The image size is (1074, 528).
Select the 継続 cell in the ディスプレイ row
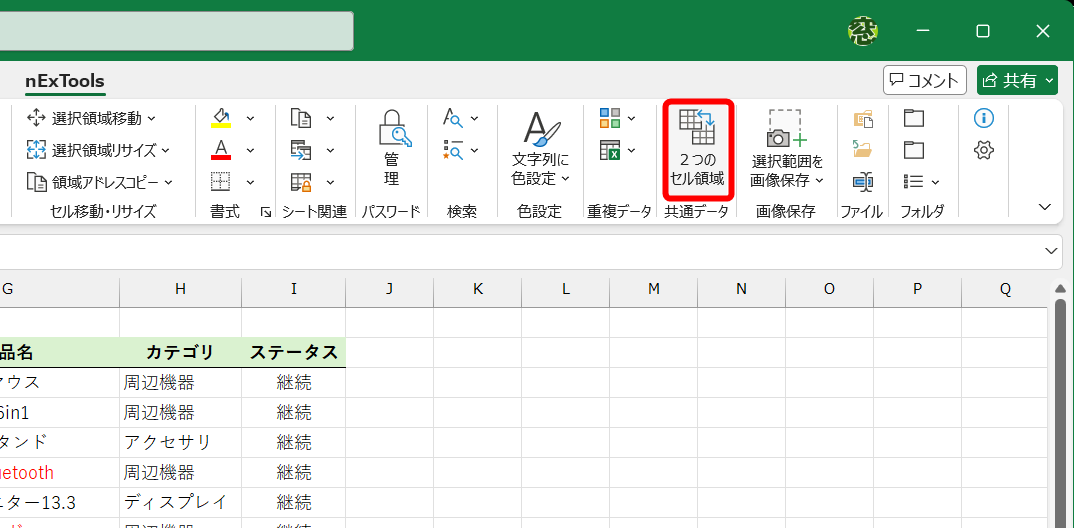click(293, 502)
